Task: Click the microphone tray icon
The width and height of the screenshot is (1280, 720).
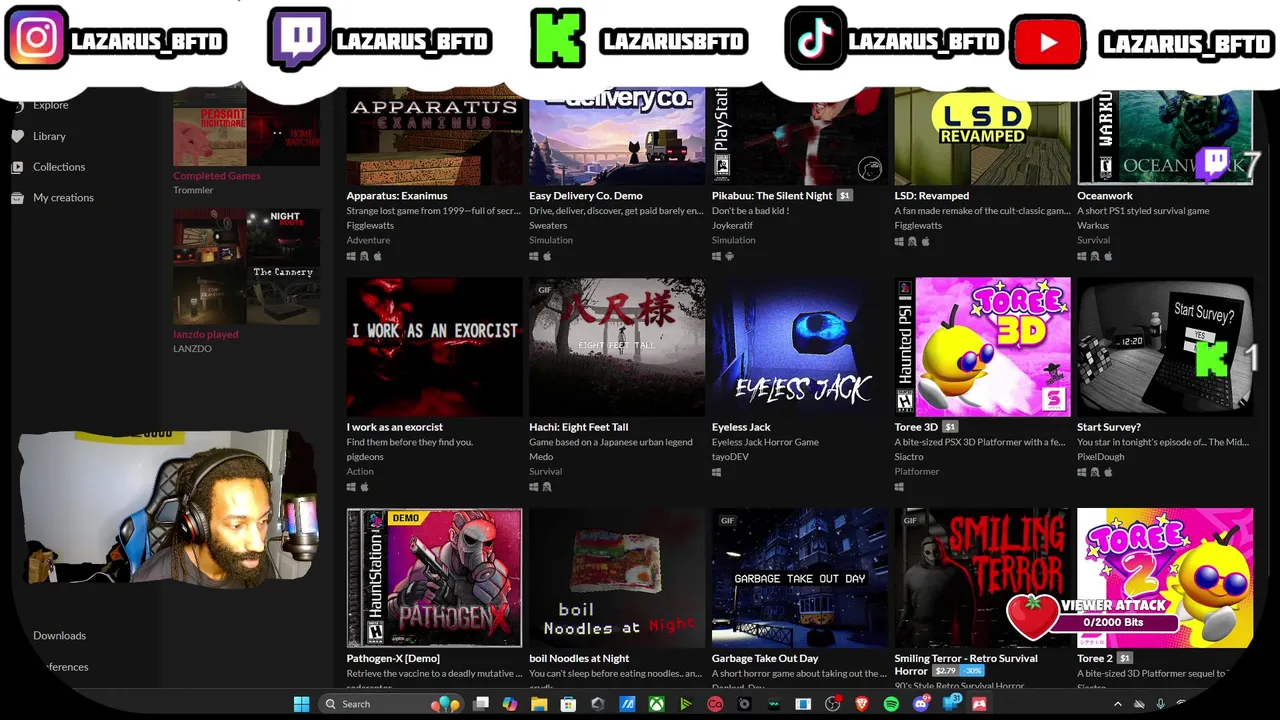Action: (x=1161, y=704)
